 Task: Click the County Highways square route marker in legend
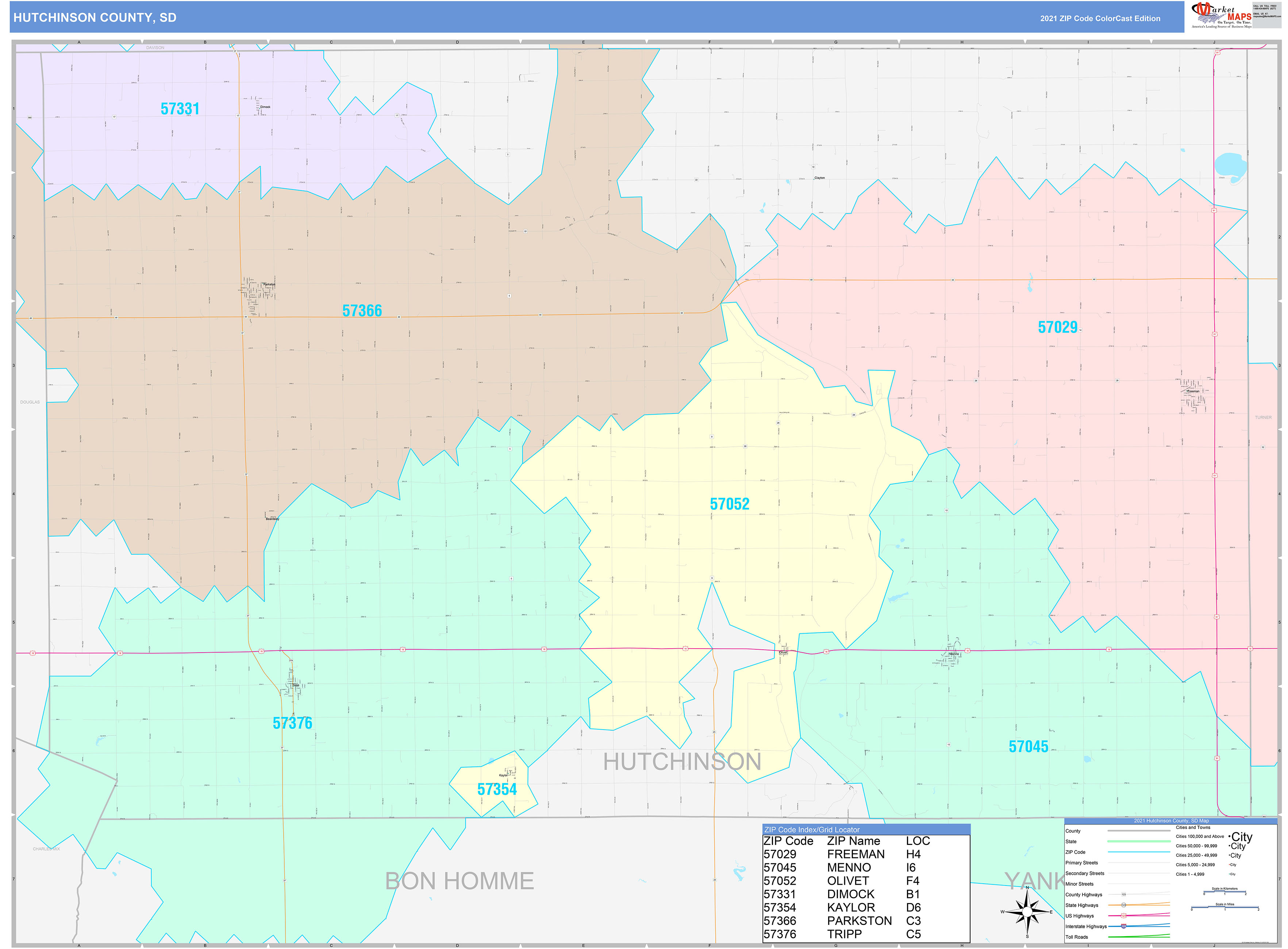(x=1124, y=894)
